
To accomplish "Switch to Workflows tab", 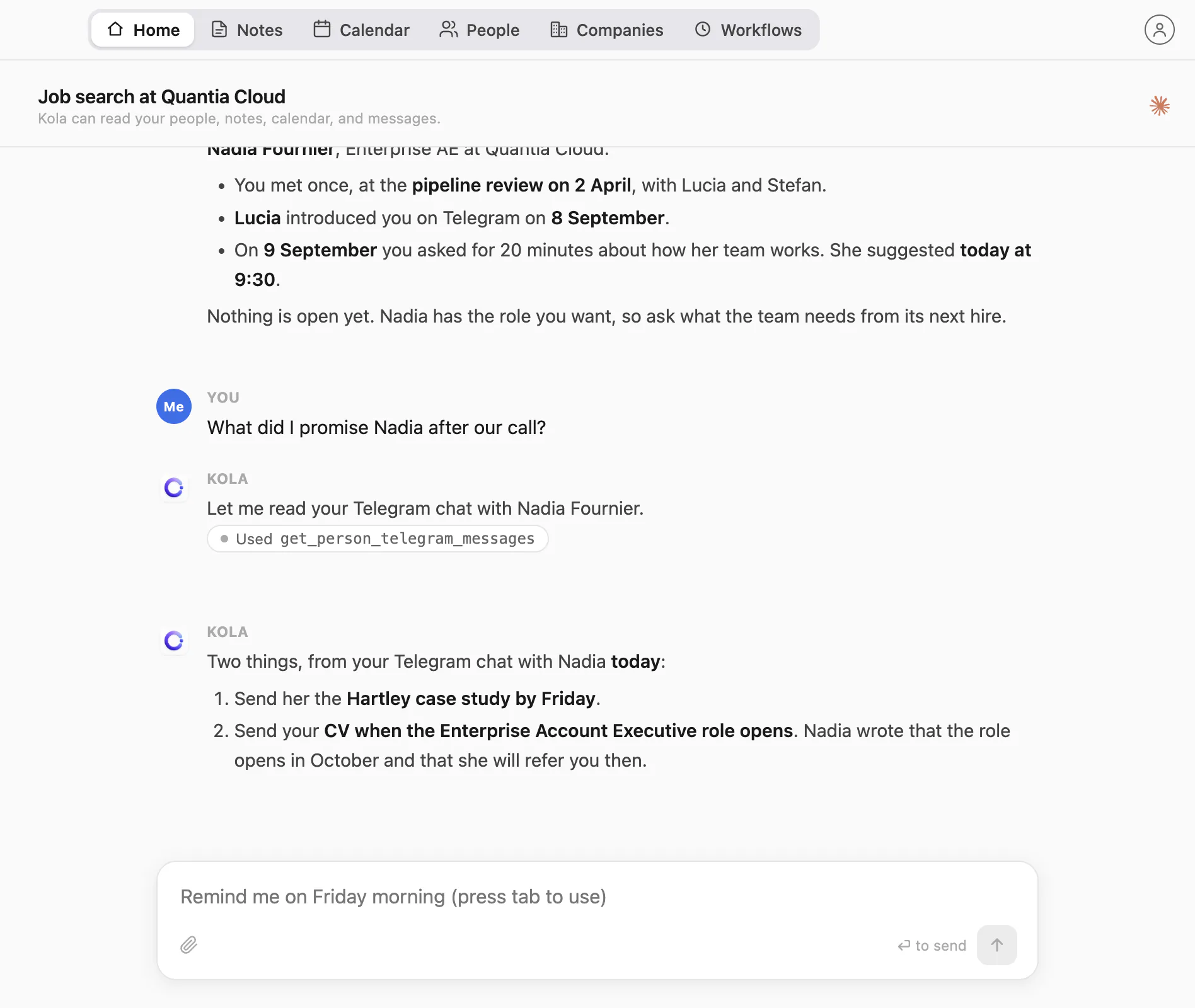I will 748,30.
